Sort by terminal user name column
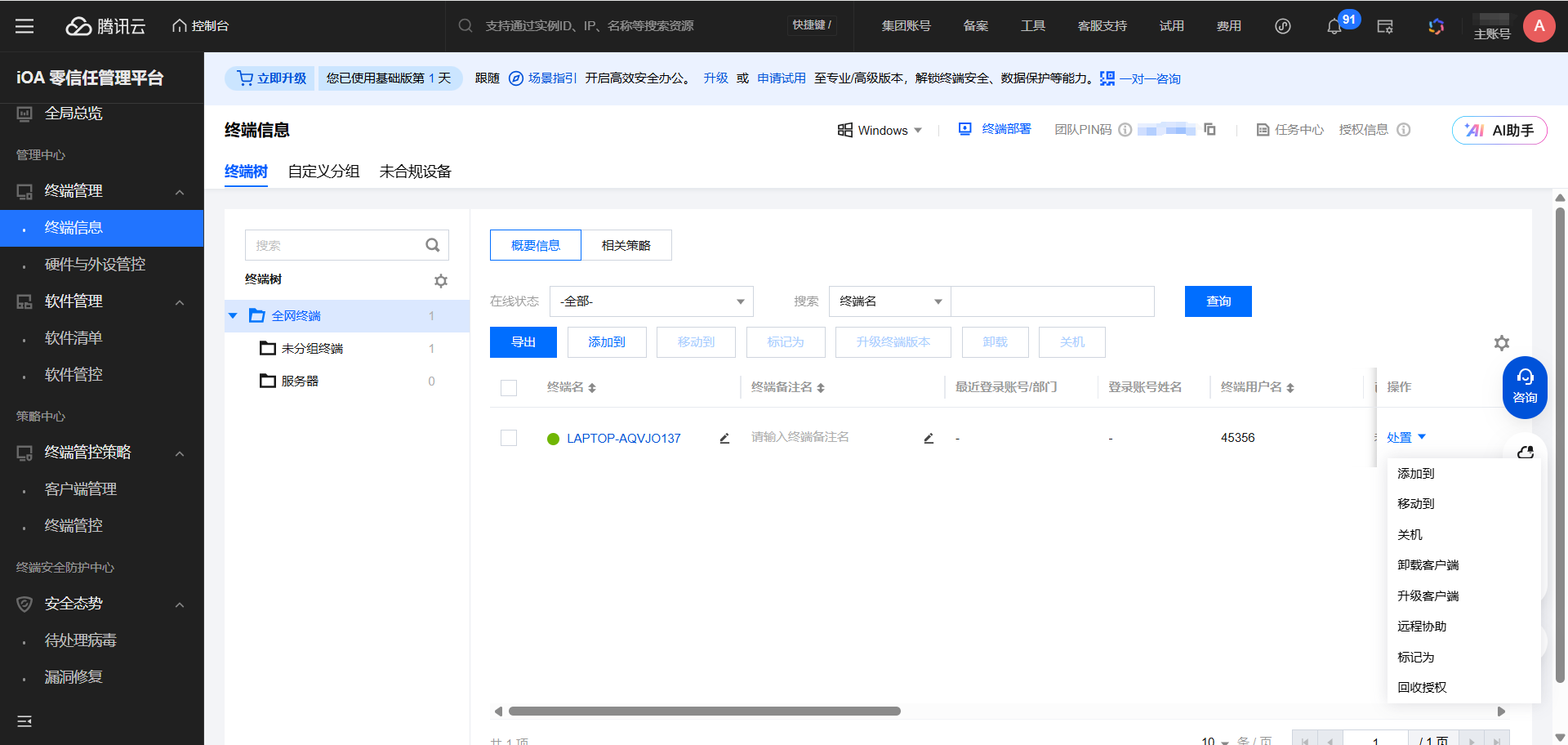This screenshot has height=745, width=1568. coord(1290,388)
